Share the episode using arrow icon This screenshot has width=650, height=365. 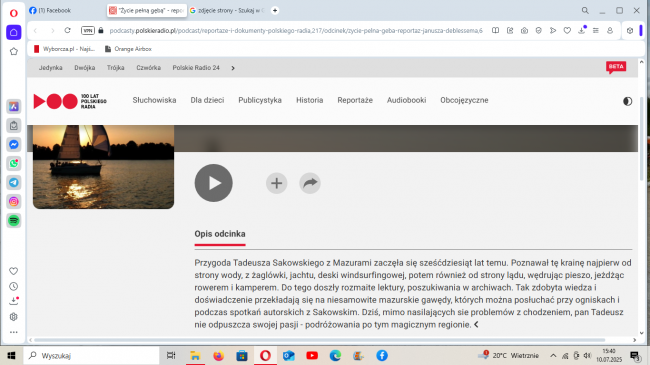coord(310,183)
